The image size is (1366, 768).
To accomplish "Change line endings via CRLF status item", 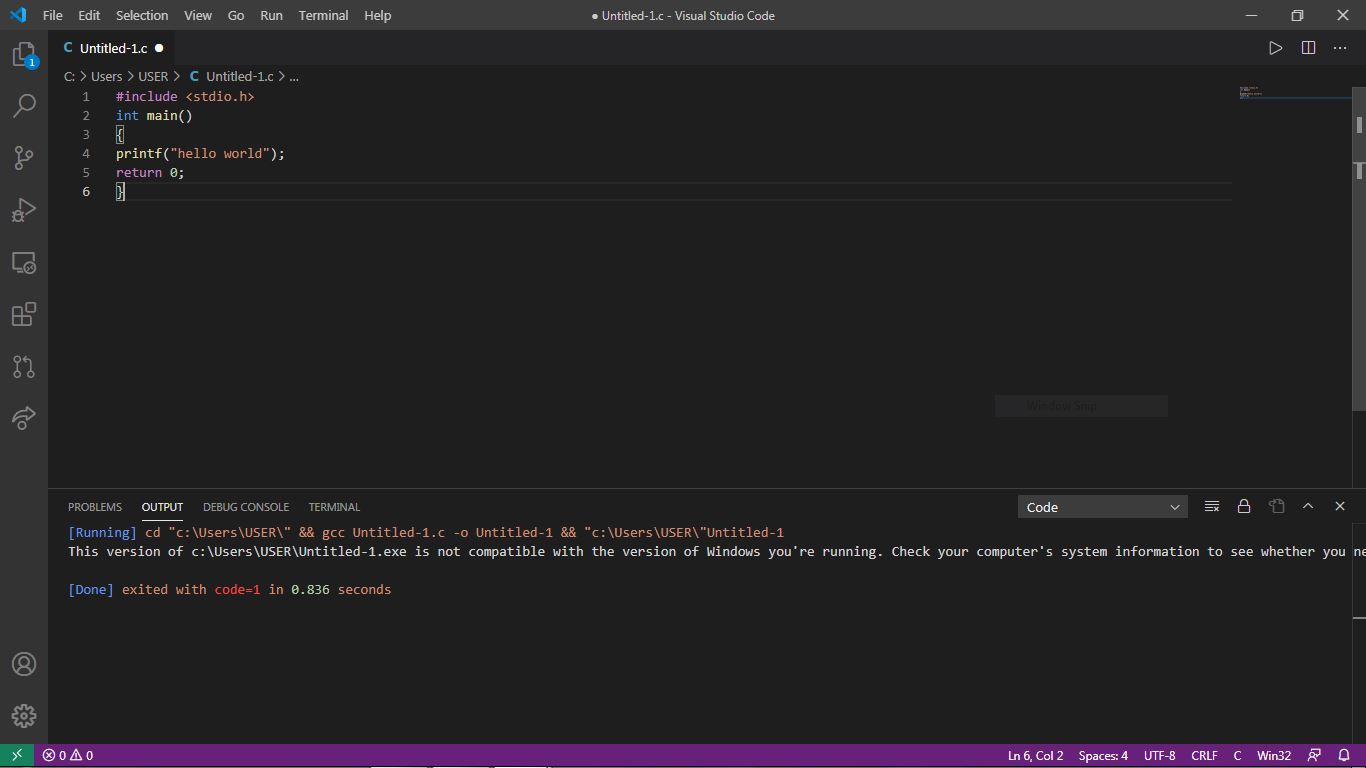I will pyautogui.click(x=1204, y=755).
